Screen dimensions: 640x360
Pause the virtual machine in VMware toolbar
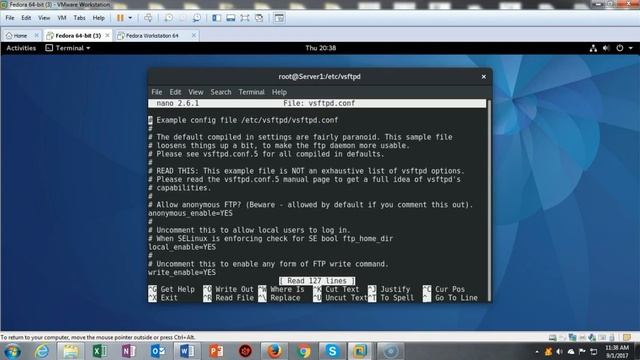[x=120, y=18]
